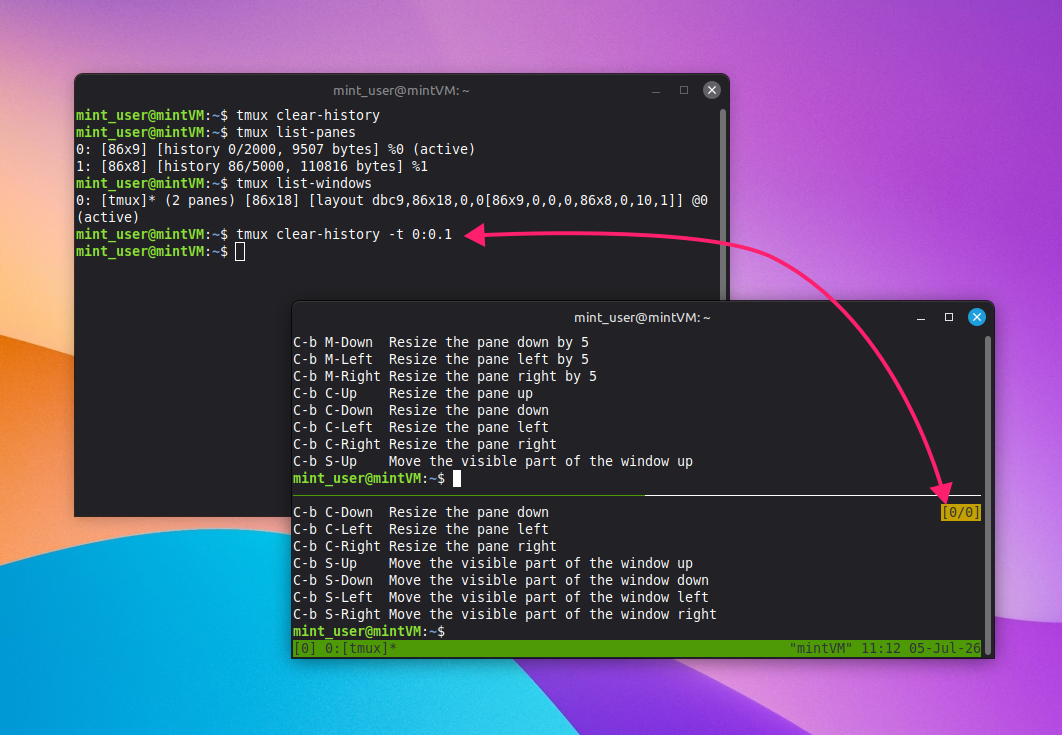Click upper pane 'C-b S-Up Move the visible part' line
The height and width of the screenshot is (735, 1062).
pos(492,461)
